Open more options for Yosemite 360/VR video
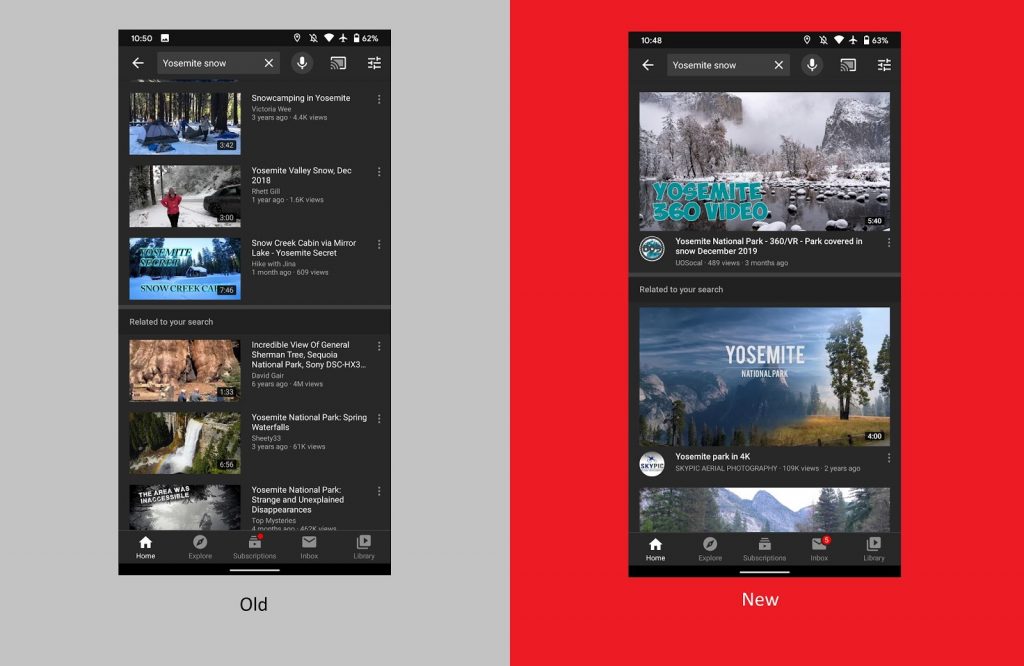This screenshot has width=1024, height=666. tap(889, 242)
